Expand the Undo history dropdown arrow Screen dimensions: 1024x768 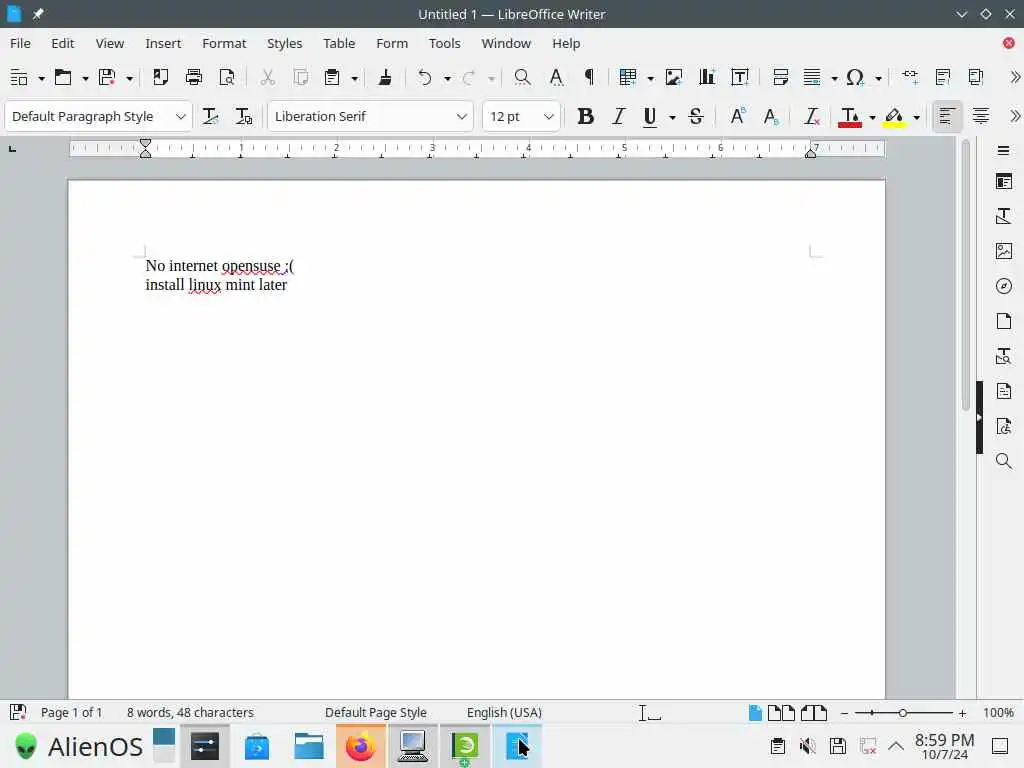[447, 78]
